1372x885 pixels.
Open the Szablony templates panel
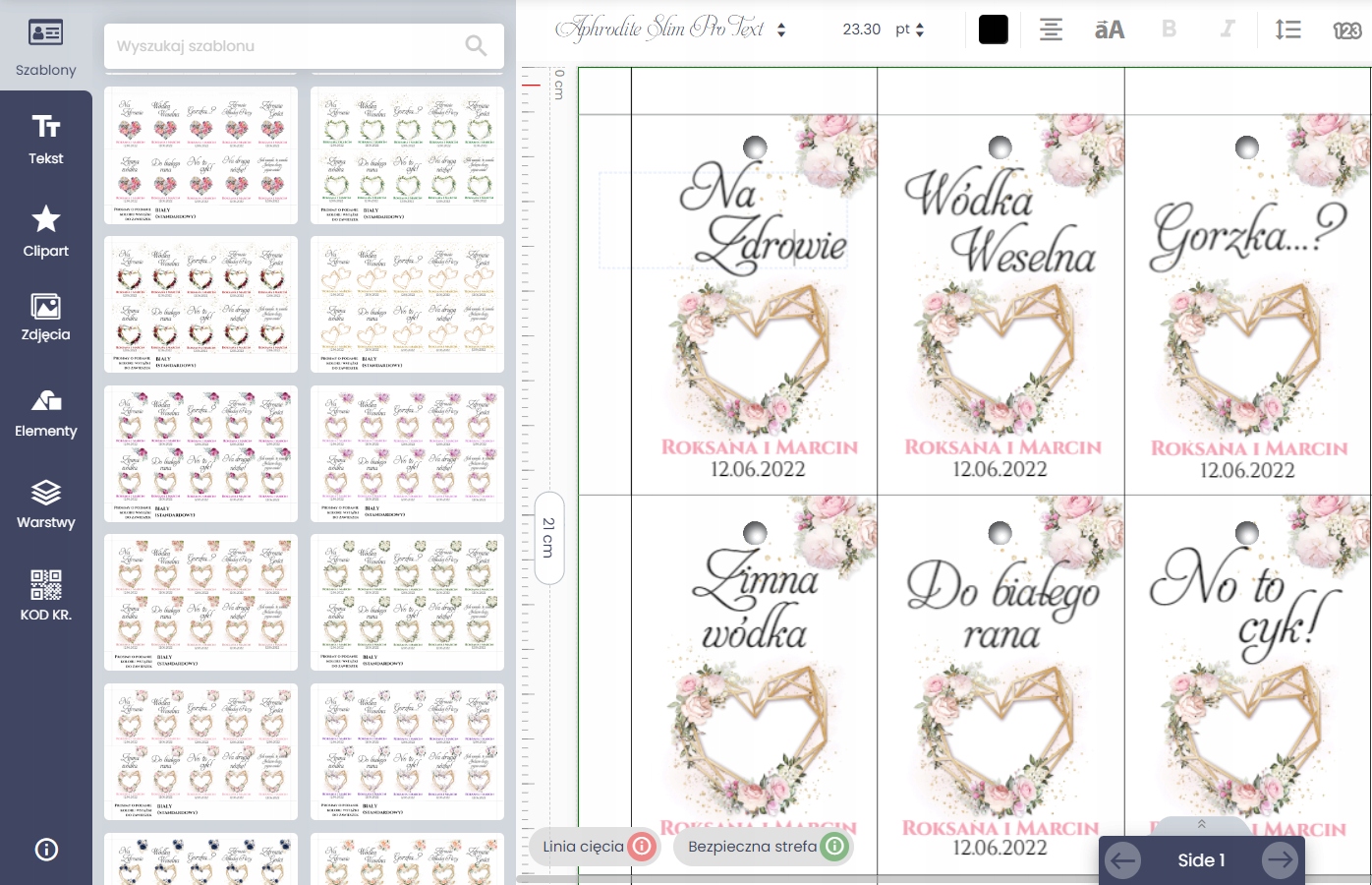click(45, 47)
